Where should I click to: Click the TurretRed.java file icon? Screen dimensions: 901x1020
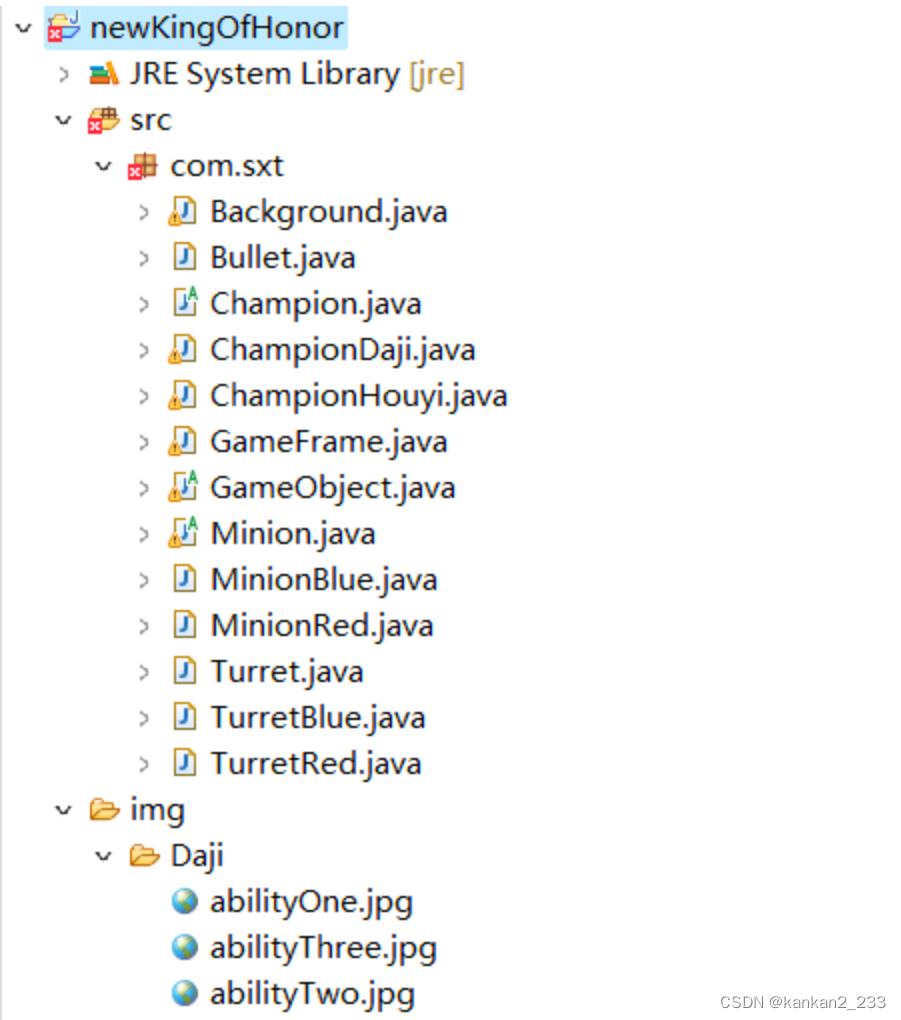pyautogui.click(x=185, y=764)
